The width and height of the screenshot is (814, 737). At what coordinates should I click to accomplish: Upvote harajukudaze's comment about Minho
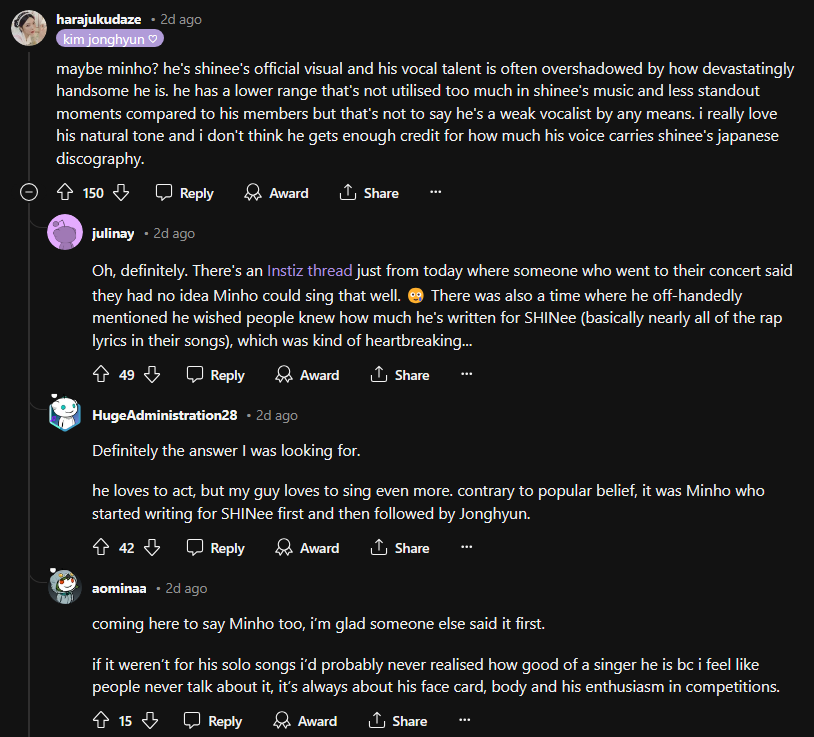tap(65, 193)
